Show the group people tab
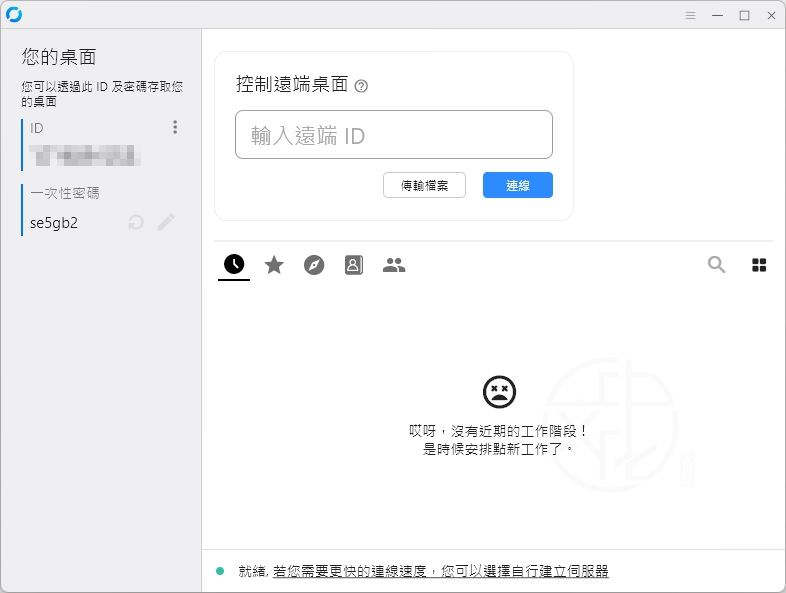Screen dimensions: 786x593 pyautogui.click(x=394, y=265)
